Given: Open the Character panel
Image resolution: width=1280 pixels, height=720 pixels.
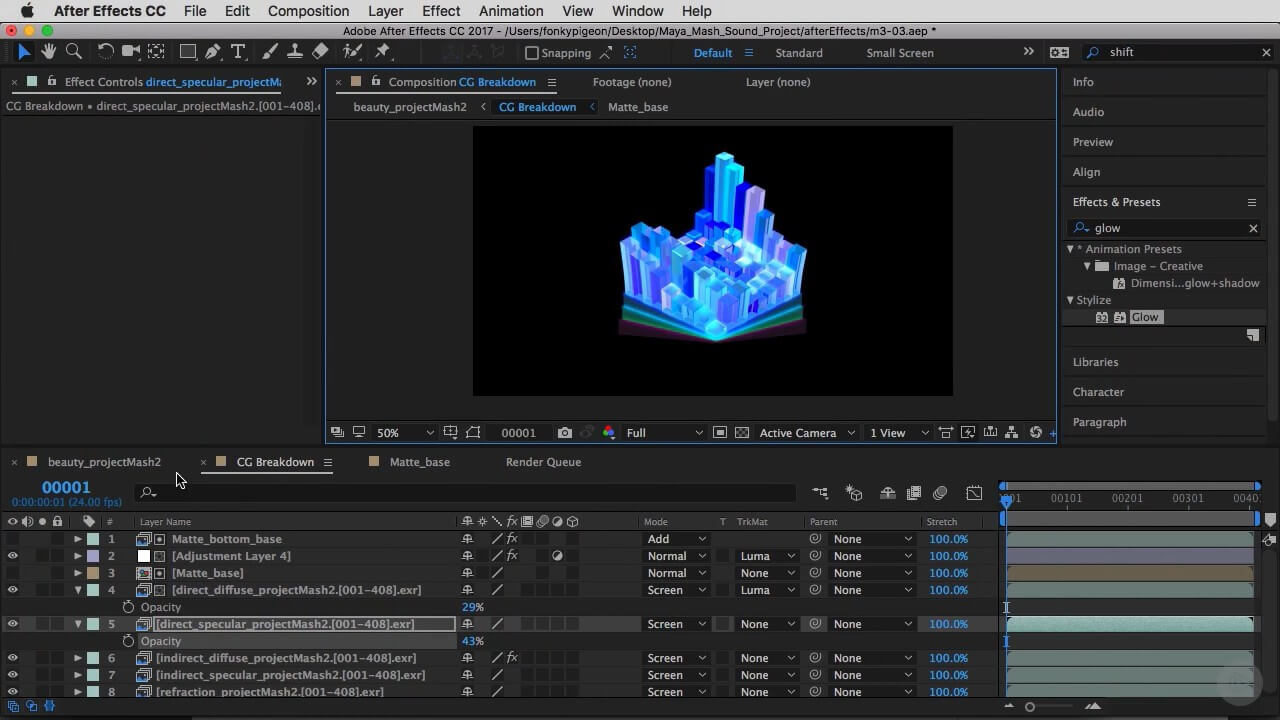Looking at the screenshot, I should click(x=1098, y=392).
